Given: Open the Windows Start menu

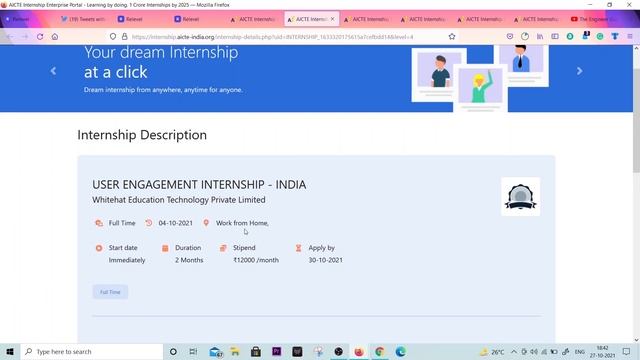Looking at the screenshot, I should click(10, 351).
